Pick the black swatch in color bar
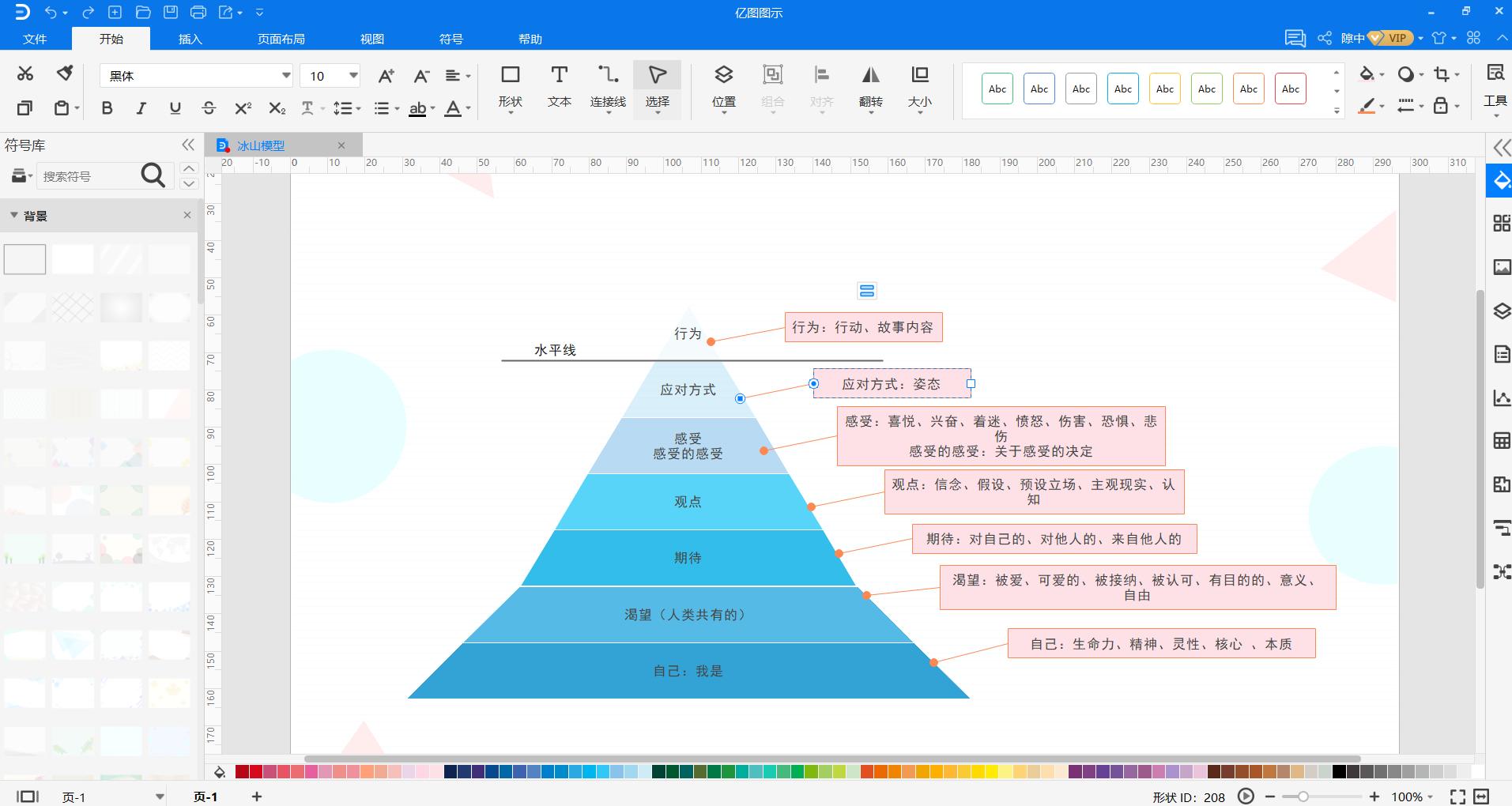This screenshot has width=1512, height=806. (1339, 772)
